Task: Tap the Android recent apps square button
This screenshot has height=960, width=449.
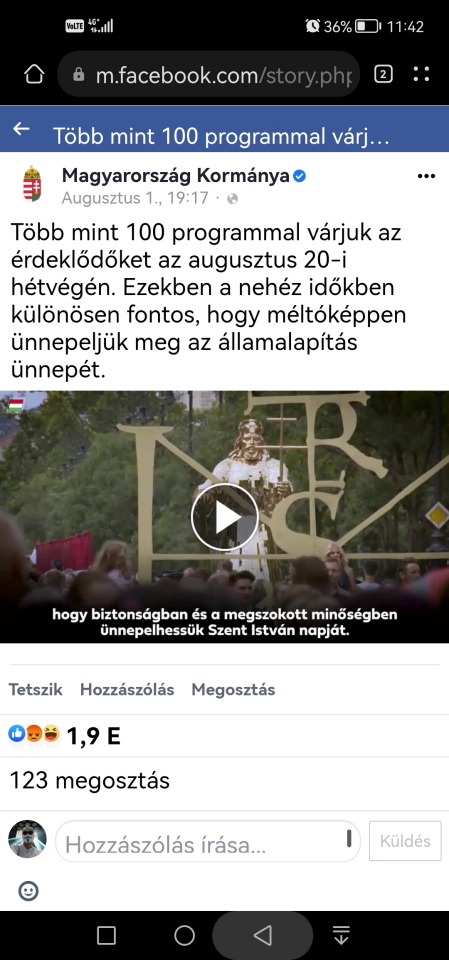Action: coord(106,935)
